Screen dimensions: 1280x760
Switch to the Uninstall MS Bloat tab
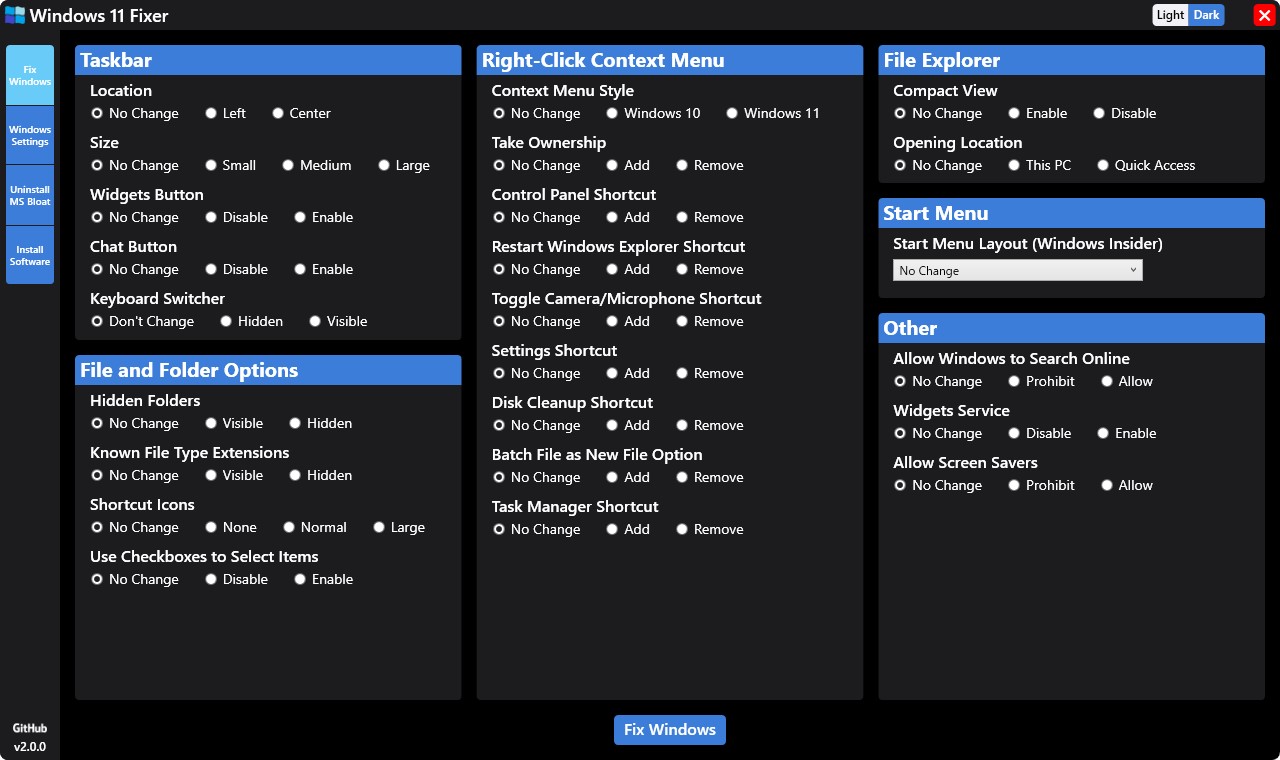click(x=30, y=195)
